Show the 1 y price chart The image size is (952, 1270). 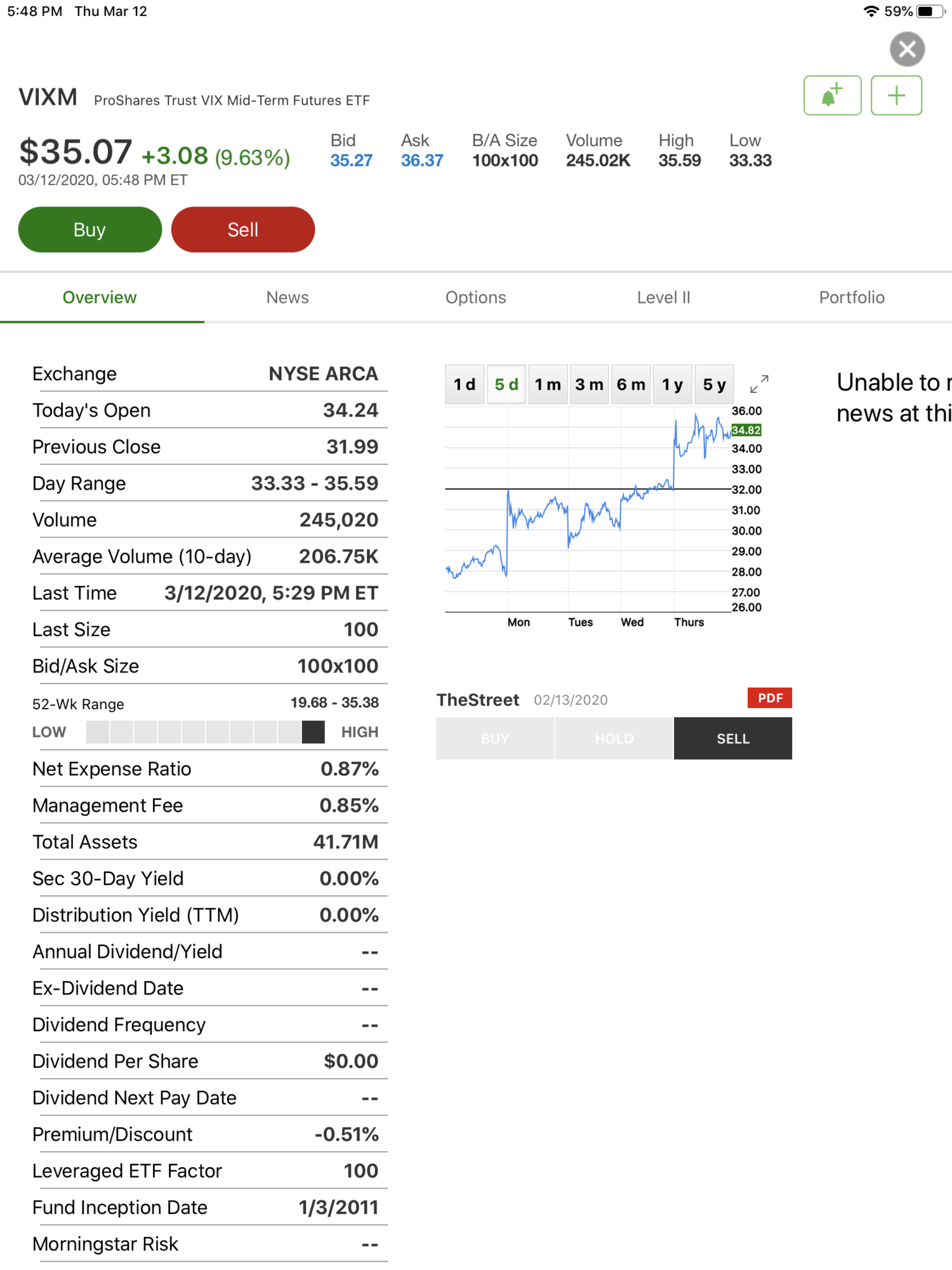[672, 384]
